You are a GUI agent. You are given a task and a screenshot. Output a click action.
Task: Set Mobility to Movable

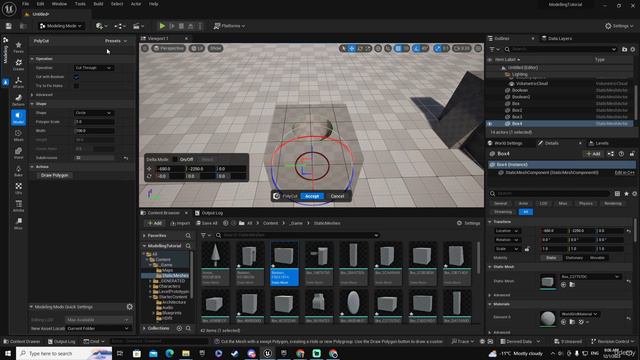597,258
